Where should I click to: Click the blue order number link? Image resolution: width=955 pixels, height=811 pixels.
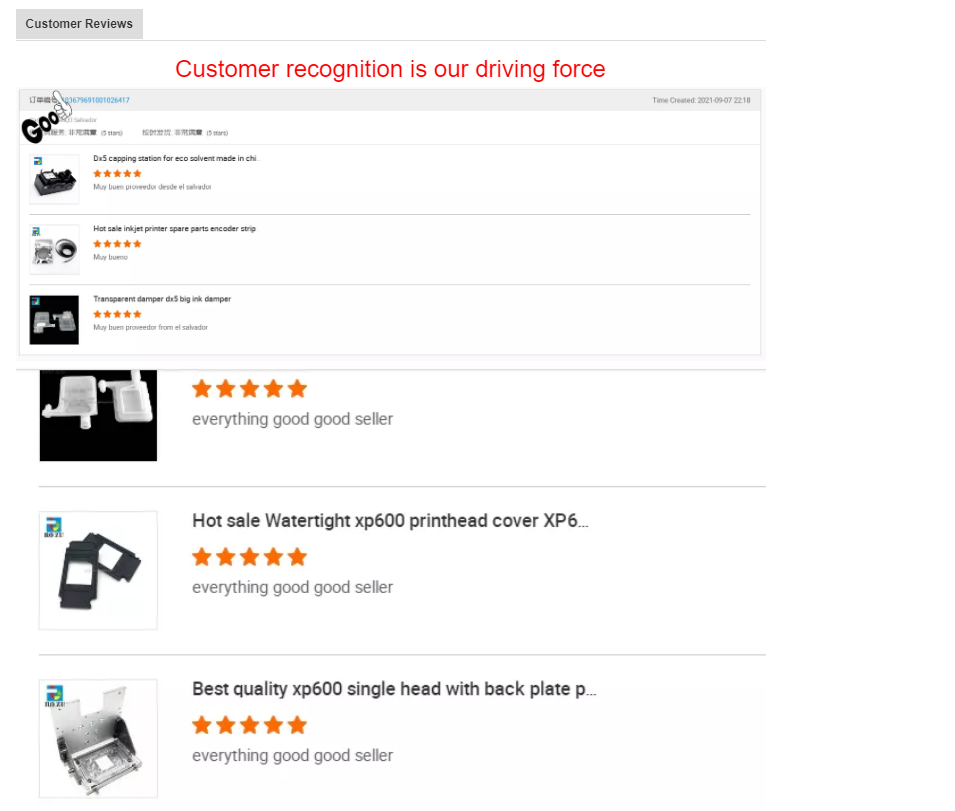point(97,100)
